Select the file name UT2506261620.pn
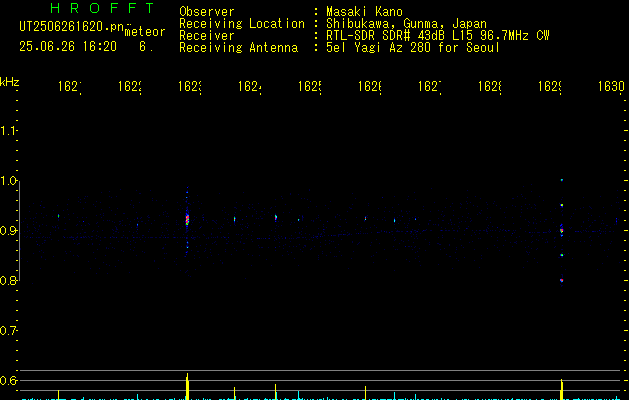Screen dimensions: 629x400 pos(72,27)
